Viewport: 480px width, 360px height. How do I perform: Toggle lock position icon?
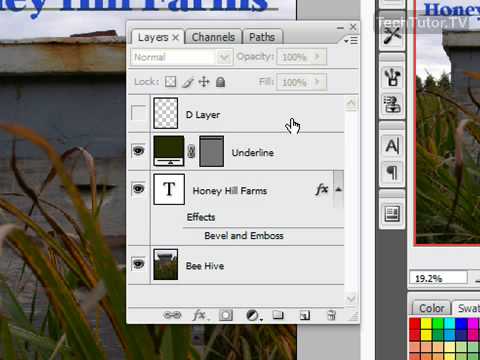(204, 82)
